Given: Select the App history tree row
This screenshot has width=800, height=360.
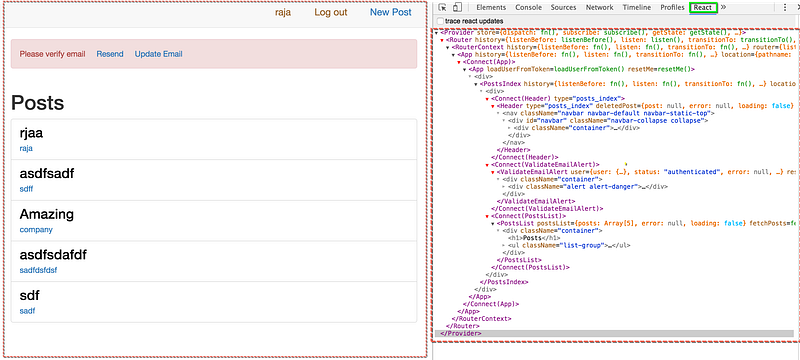Looking at the screenshot, I should pos(625,55).
